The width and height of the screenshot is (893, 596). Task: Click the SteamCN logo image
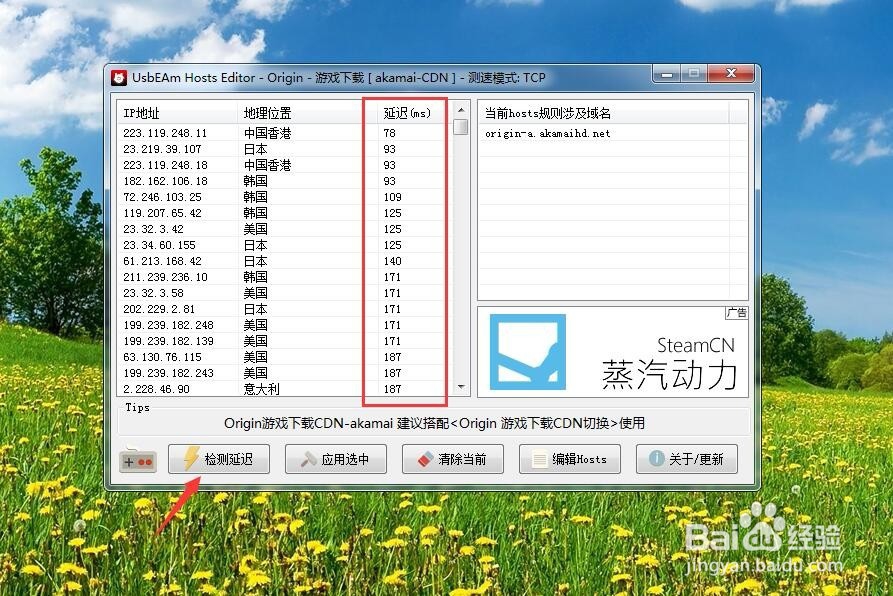tap(528, 352)
